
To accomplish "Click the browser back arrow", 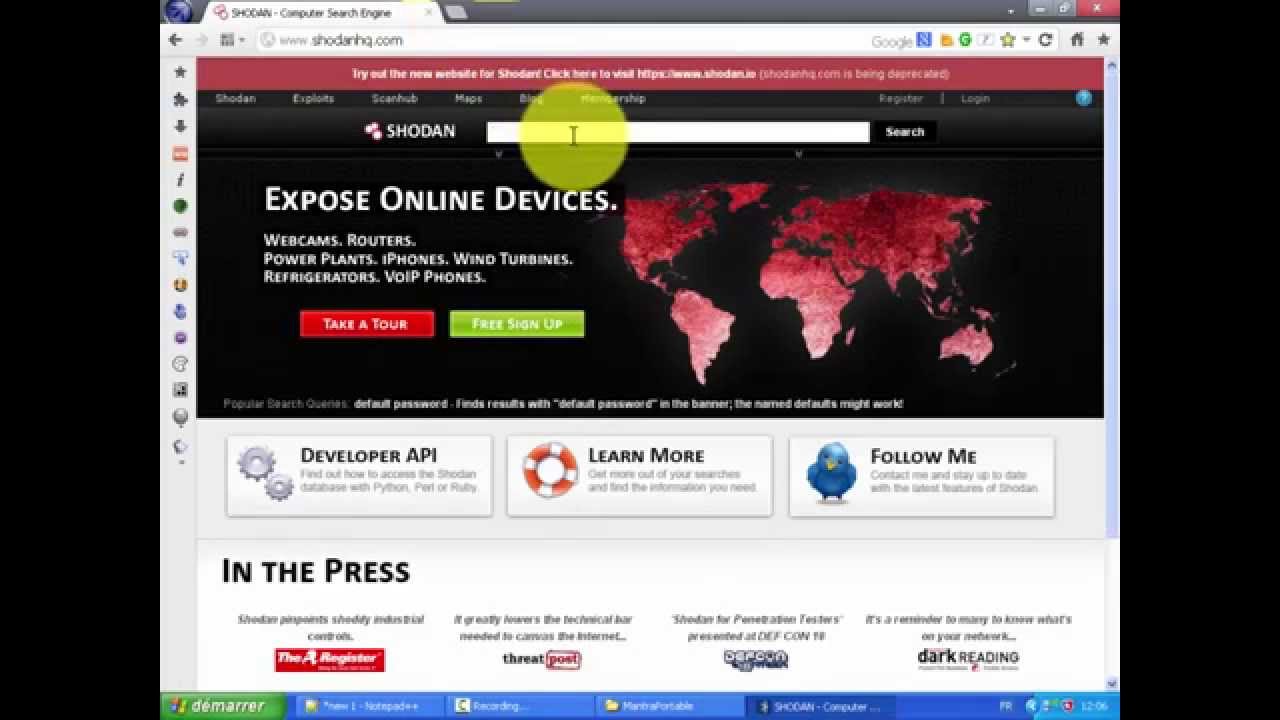I will click(176, 40).
